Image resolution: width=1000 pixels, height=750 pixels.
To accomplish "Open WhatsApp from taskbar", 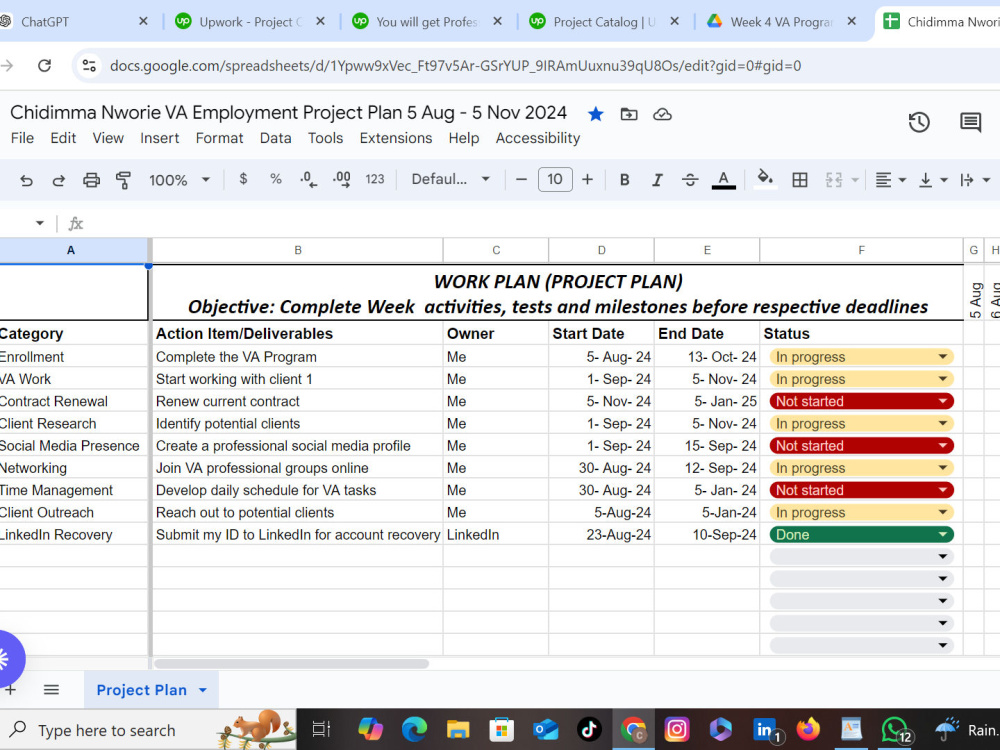I will (895, 730).
